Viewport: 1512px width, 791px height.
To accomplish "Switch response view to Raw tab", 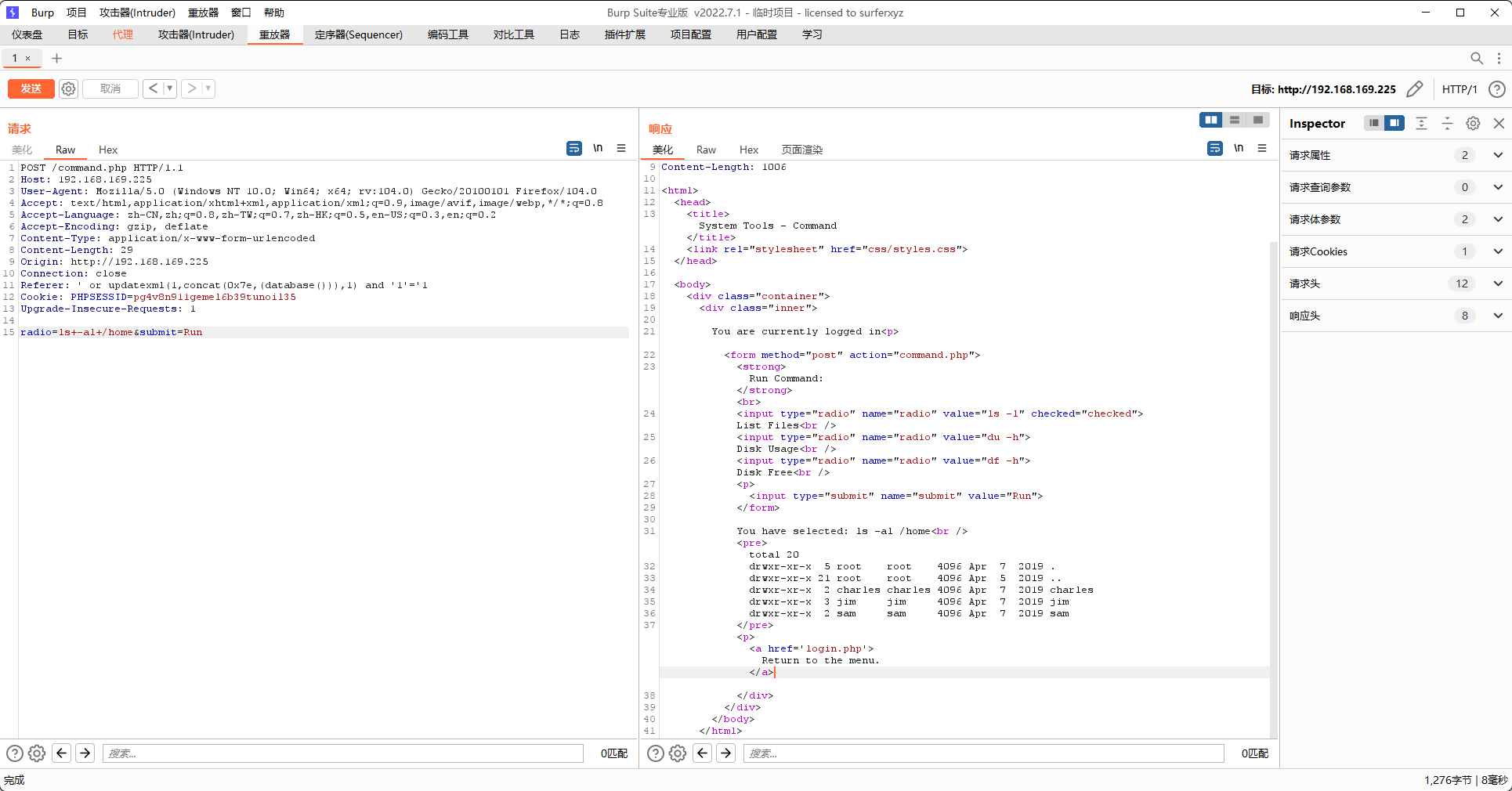I will (x=706, y=150).
